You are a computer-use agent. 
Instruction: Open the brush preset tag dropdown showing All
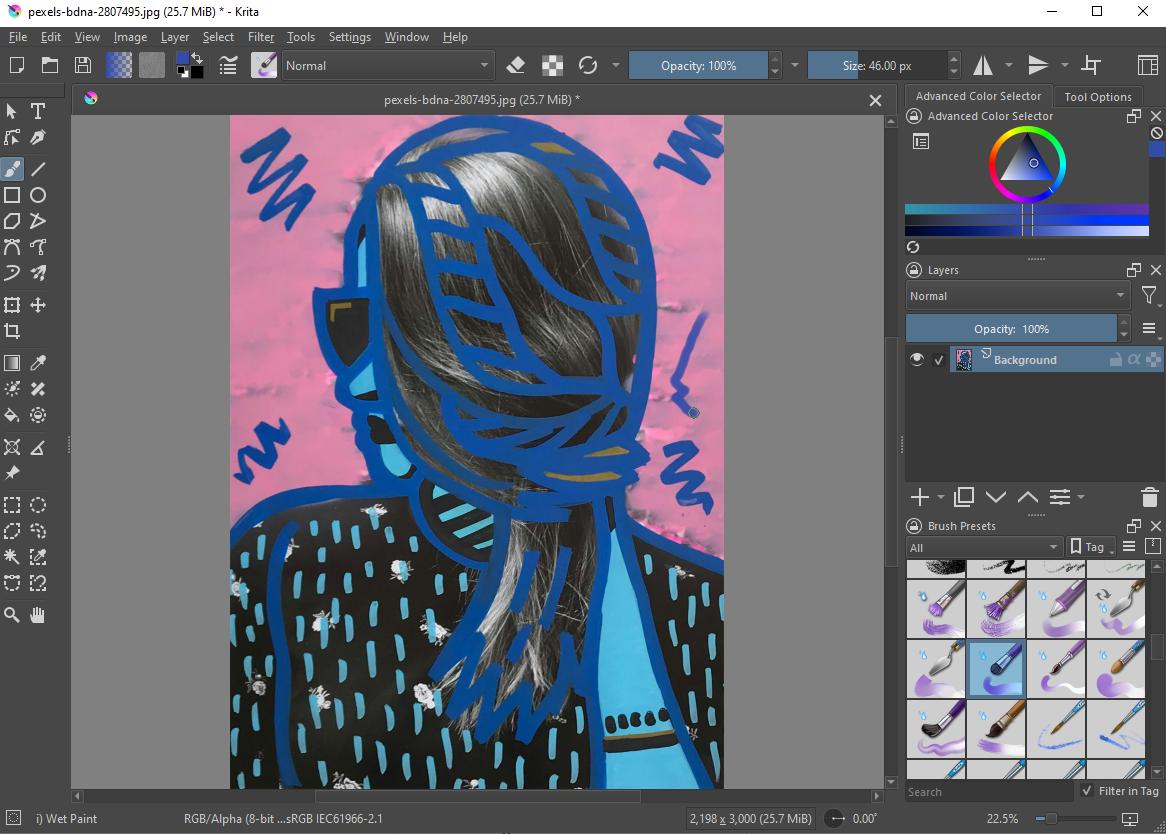983,547
